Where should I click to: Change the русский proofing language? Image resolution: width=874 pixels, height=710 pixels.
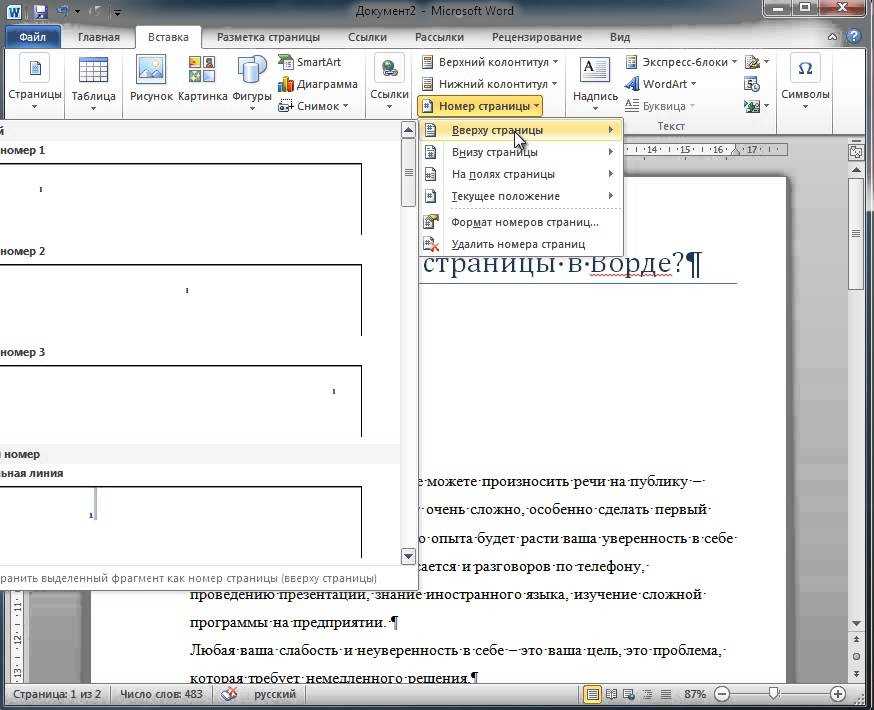point(275,694)
